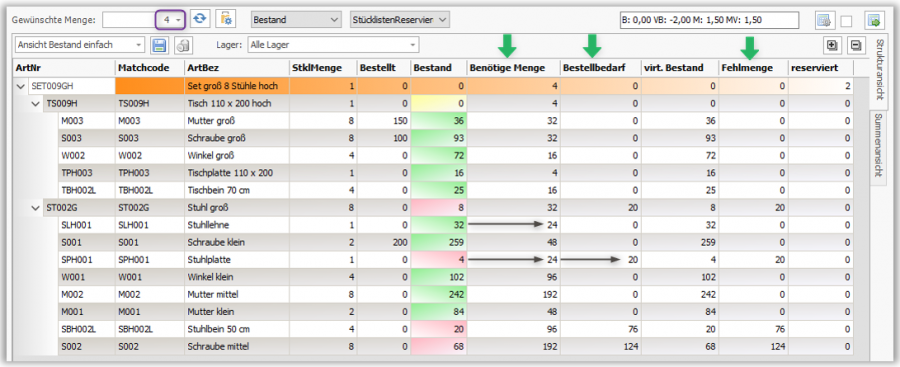Collapse all rows with minus icon
900x367 pixels.
(x=856, y=45)
